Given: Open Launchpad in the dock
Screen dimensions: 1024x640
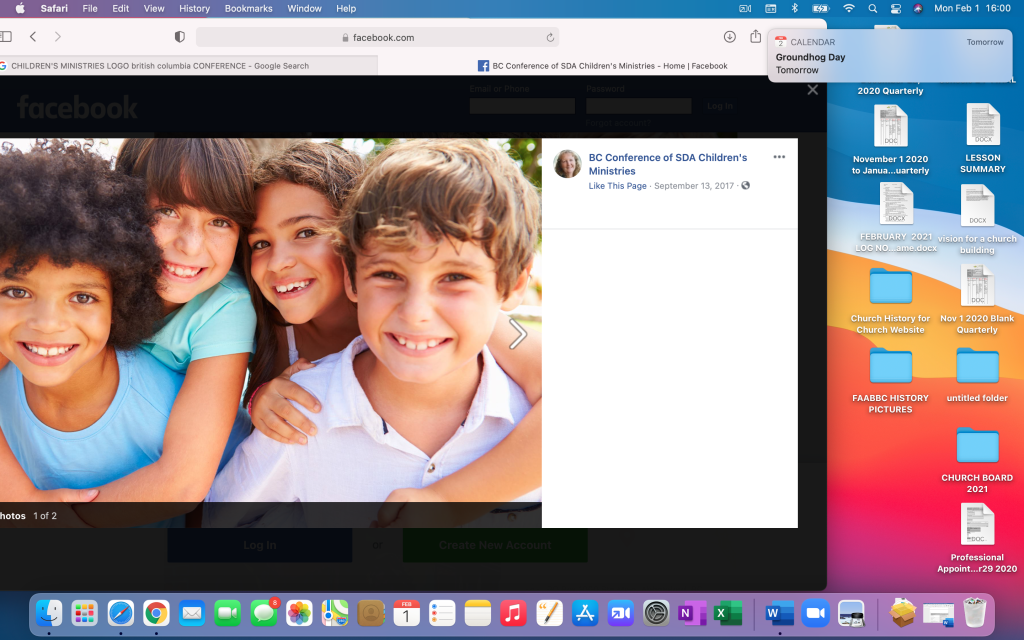Looking at the screenshot, I should [85, 613].
